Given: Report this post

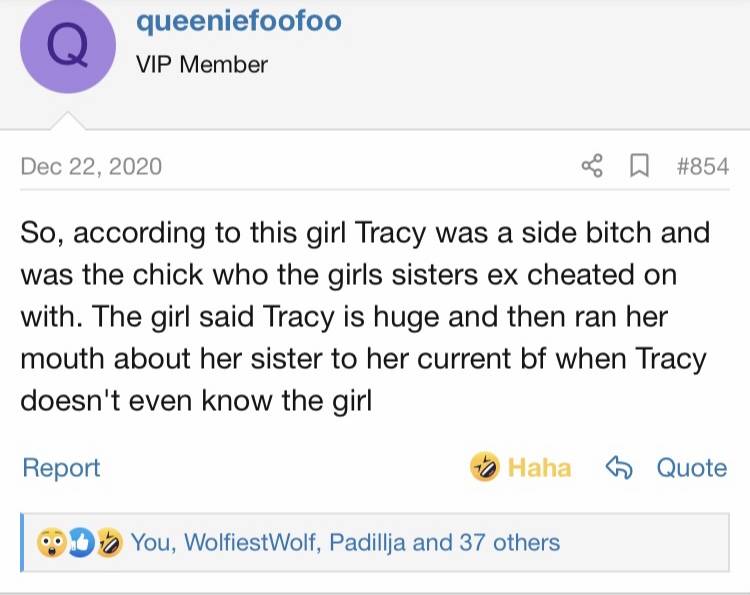Looking at the screenshot, I should tap(61, 468).
